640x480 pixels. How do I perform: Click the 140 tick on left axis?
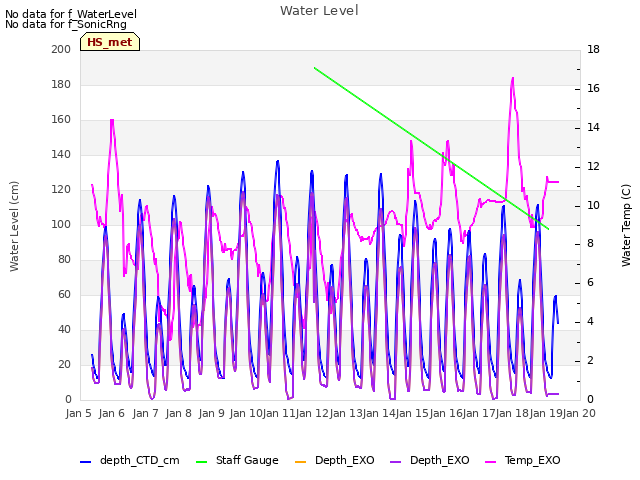pos(61,155)
